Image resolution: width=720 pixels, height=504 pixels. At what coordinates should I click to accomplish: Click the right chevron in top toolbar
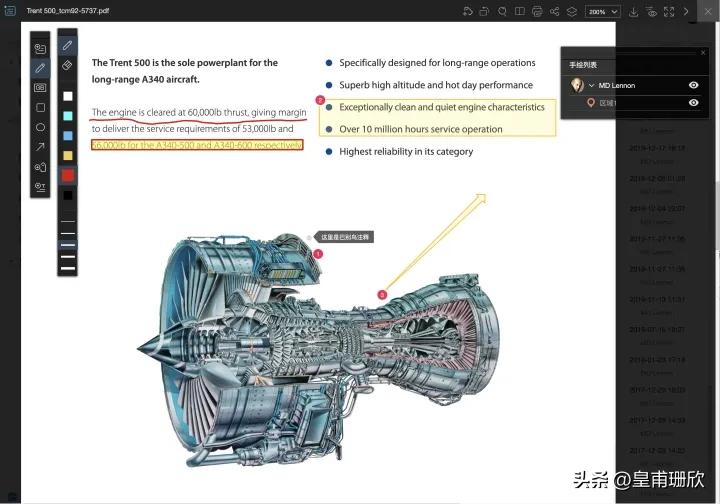(x=686, y=11)
